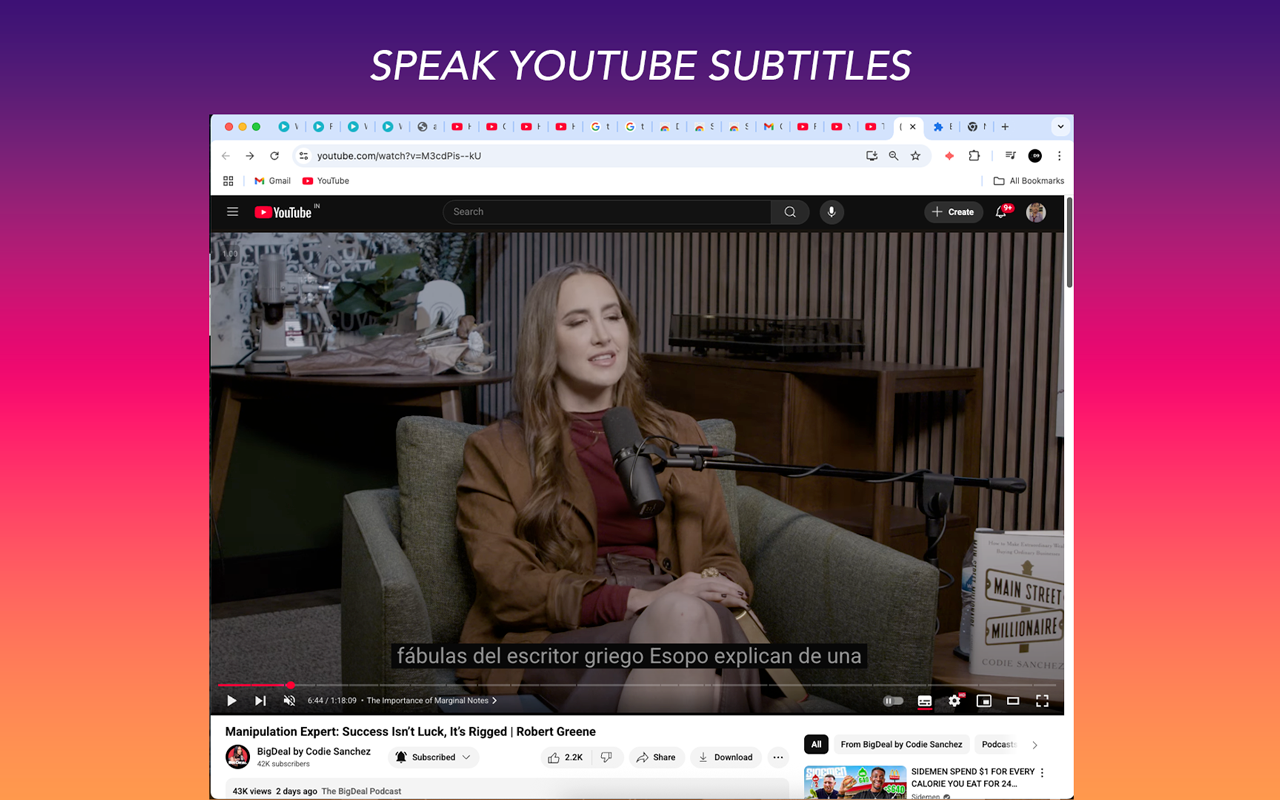
Task: Expand 'The Importance of Marginal Notes' chapter list
Action: click(x=493, y=700)
